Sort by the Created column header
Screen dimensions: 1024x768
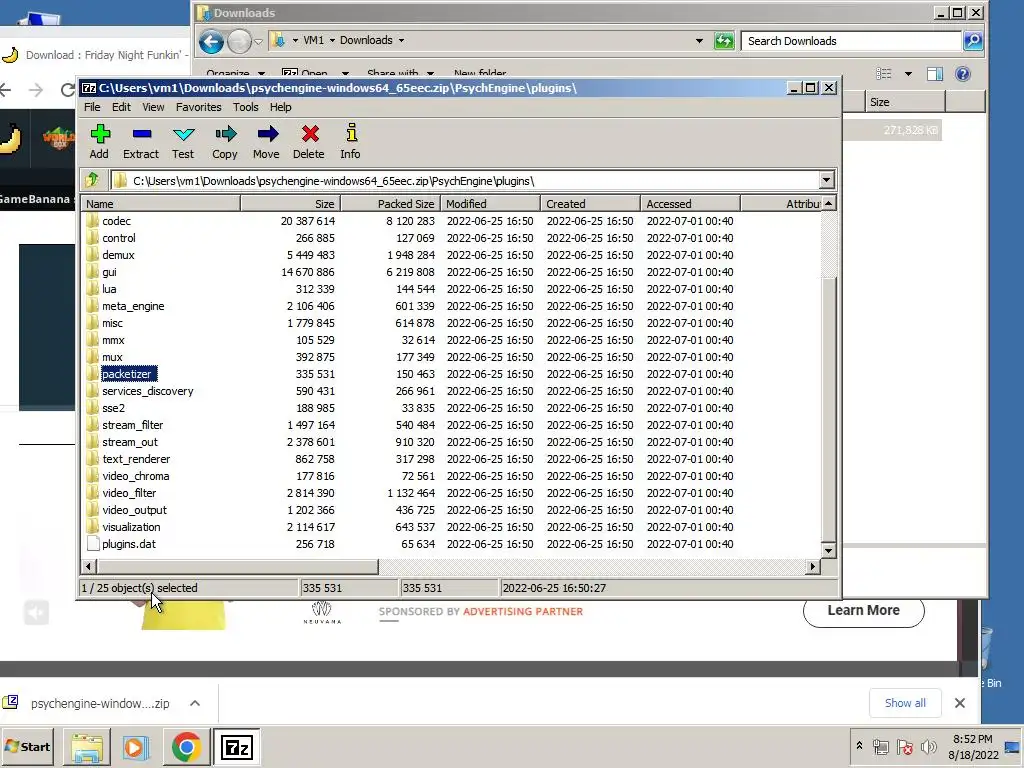tap(590, 204)
